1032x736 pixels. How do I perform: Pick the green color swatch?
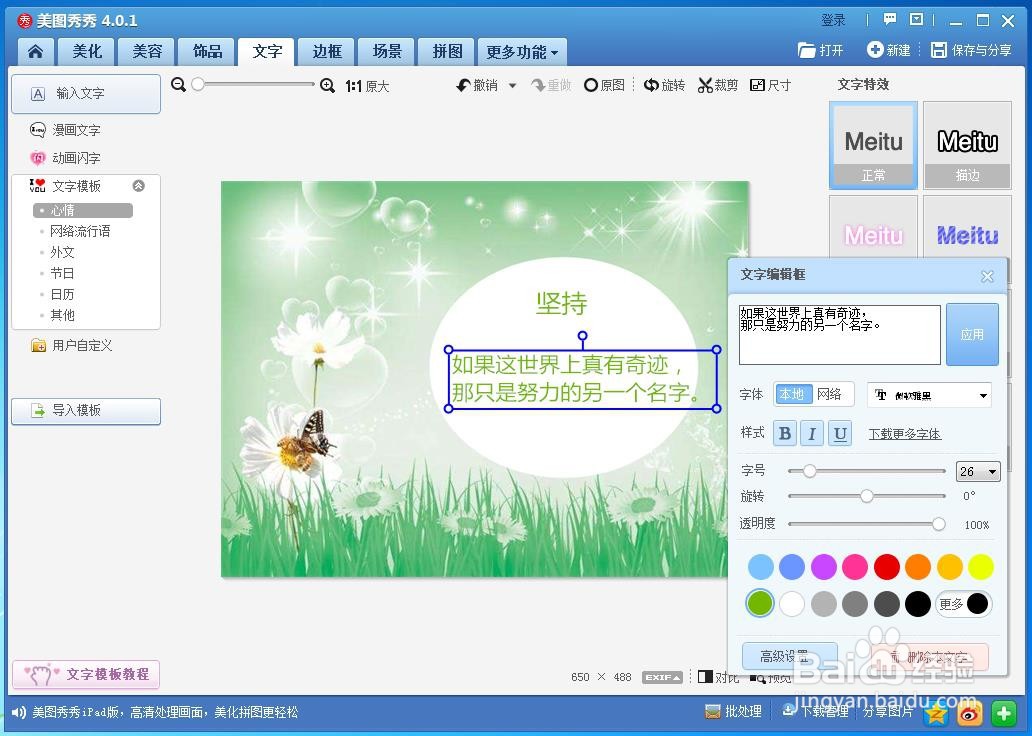coord(760,603)
